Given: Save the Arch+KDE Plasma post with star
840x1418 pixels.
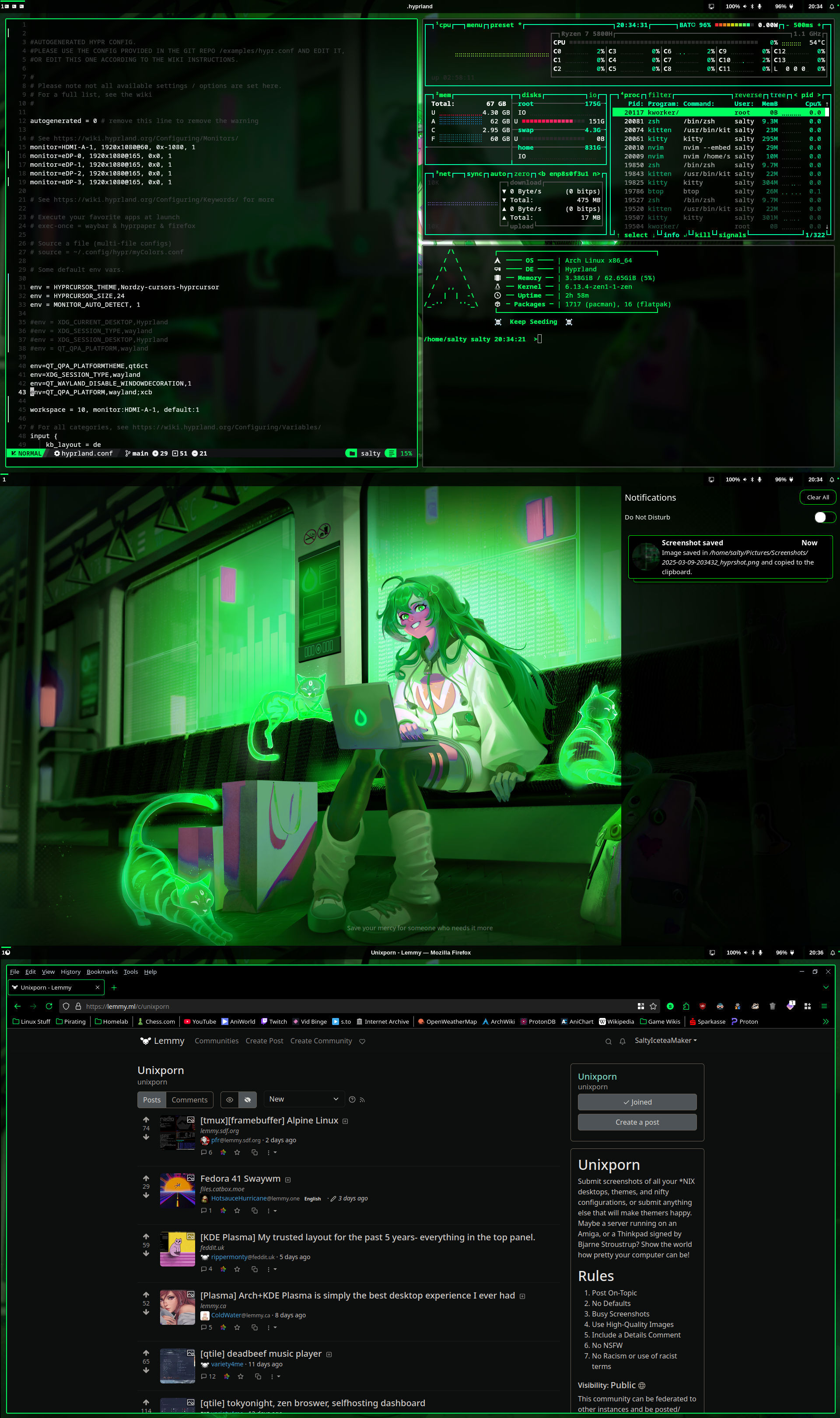Looking at the screenshot, I should coord(237,1327).
